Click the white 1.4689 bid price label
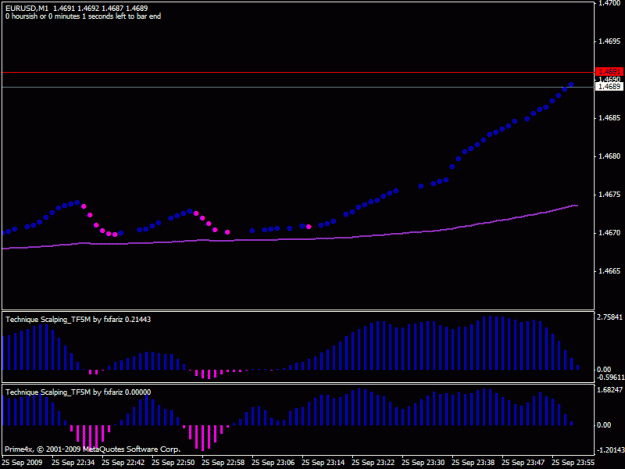625x469 pixels. (x=609, y=86)
